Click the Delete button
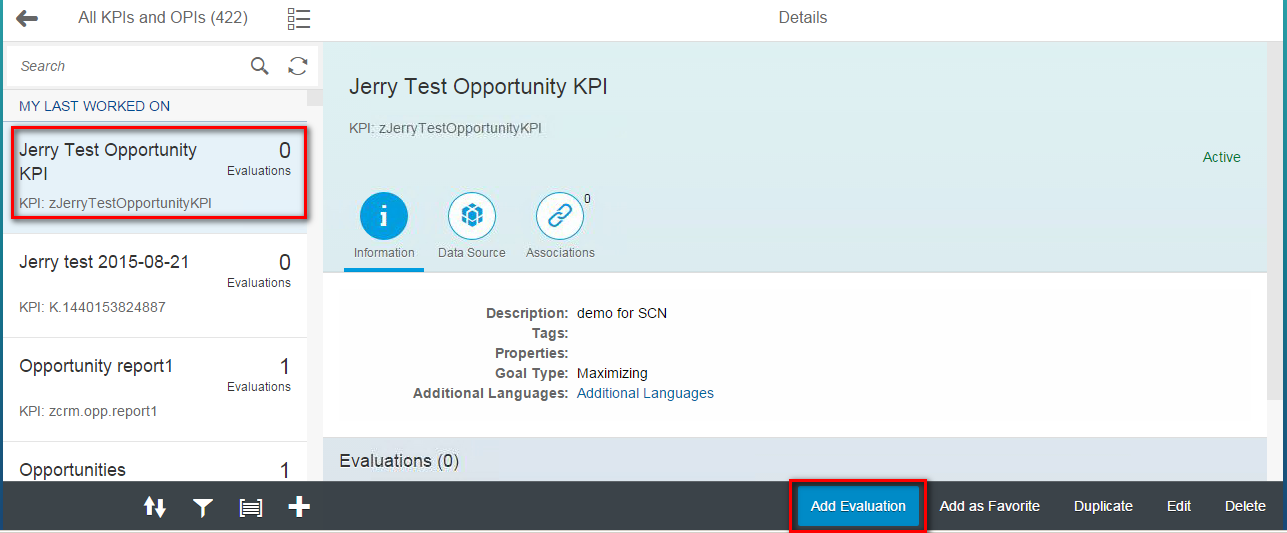Viewport: 1287px width, 533px height. (1245, 506)
